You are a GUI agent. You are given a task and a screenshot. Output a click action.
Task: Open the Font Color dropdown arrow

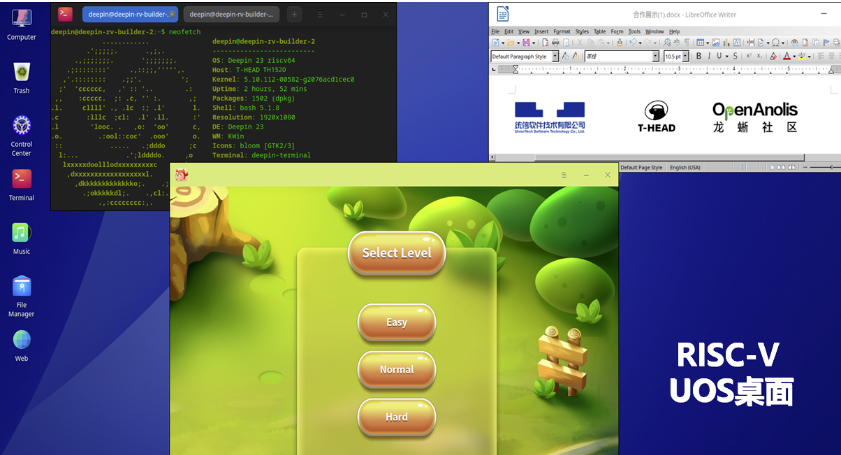(794, 56)
